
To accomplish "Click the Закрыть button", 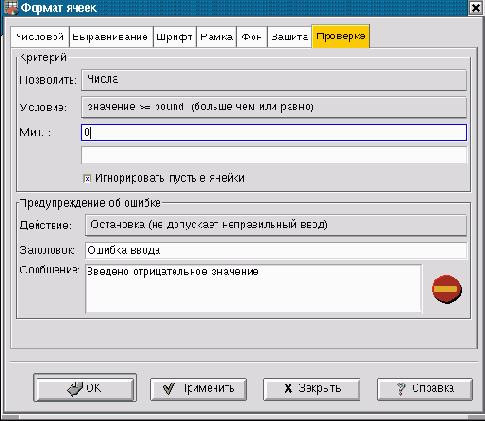I will [x=311, y=389].
